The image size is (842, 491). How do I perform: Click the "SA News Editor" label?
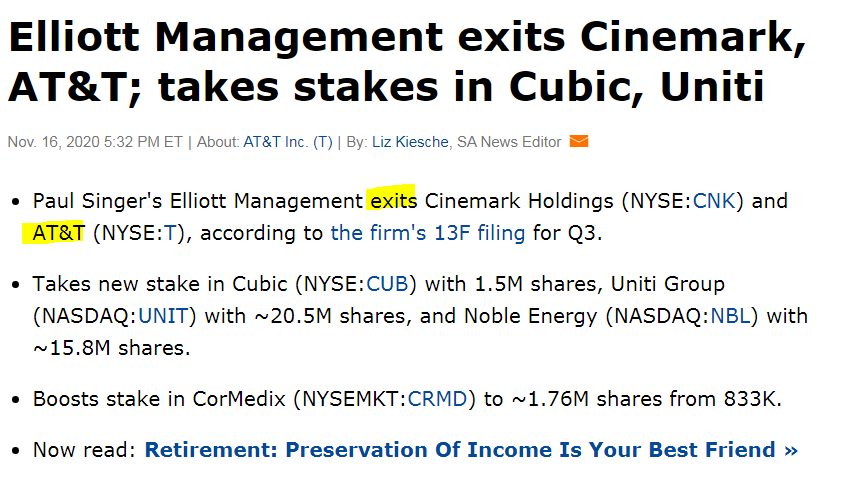click(509, 142)
